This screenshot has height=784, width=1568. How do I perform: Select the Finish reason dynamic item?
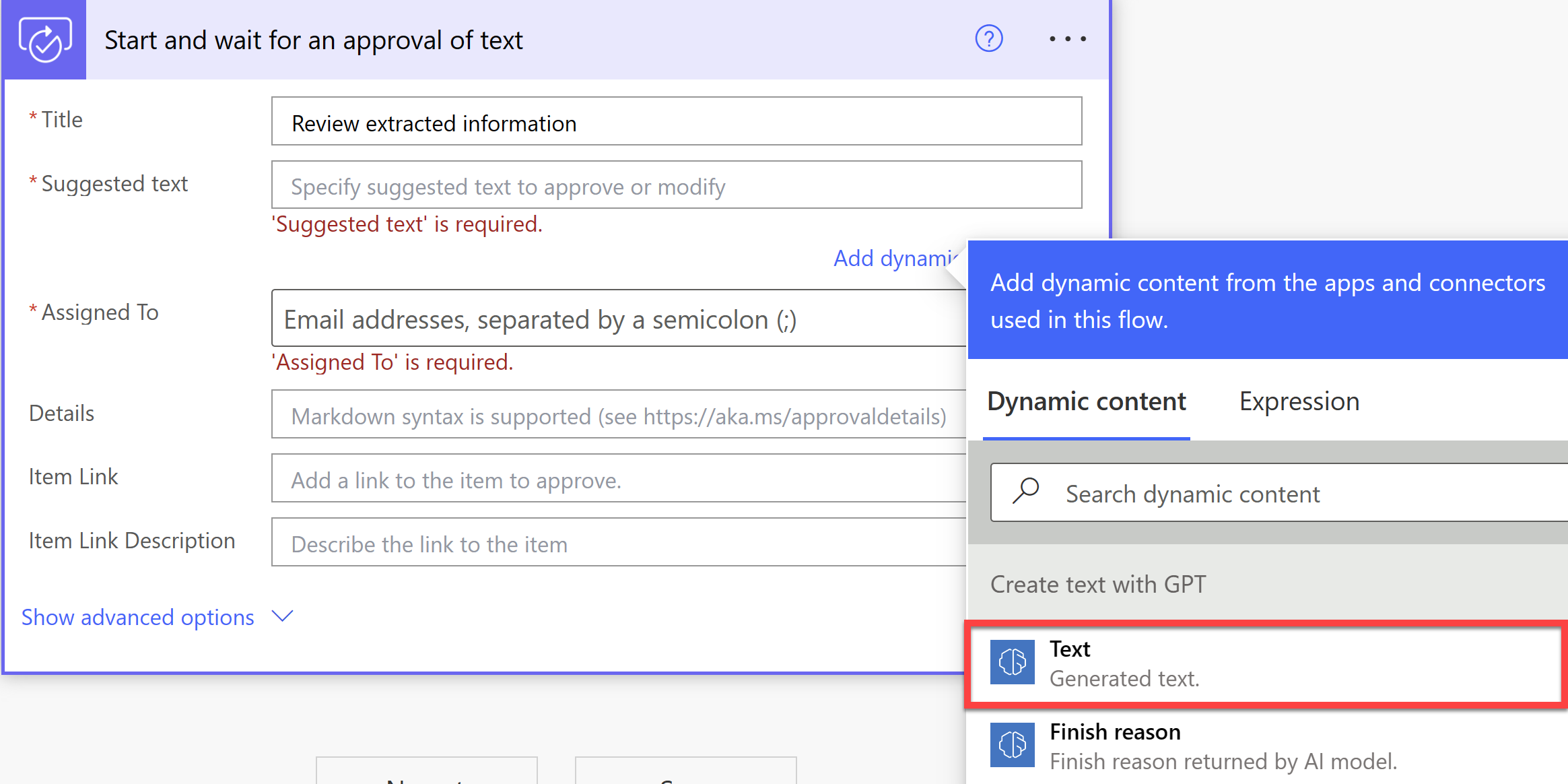(1267, 746)
